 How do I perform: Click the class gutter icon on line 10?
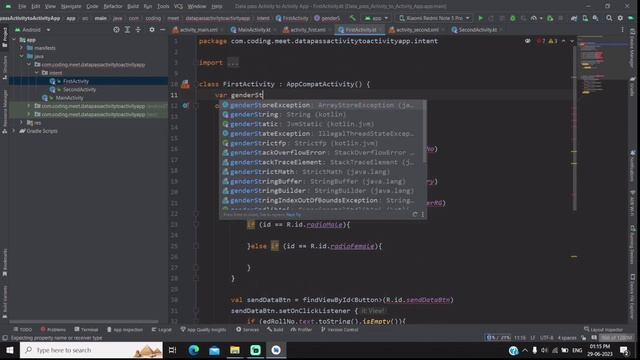[185, 84]
